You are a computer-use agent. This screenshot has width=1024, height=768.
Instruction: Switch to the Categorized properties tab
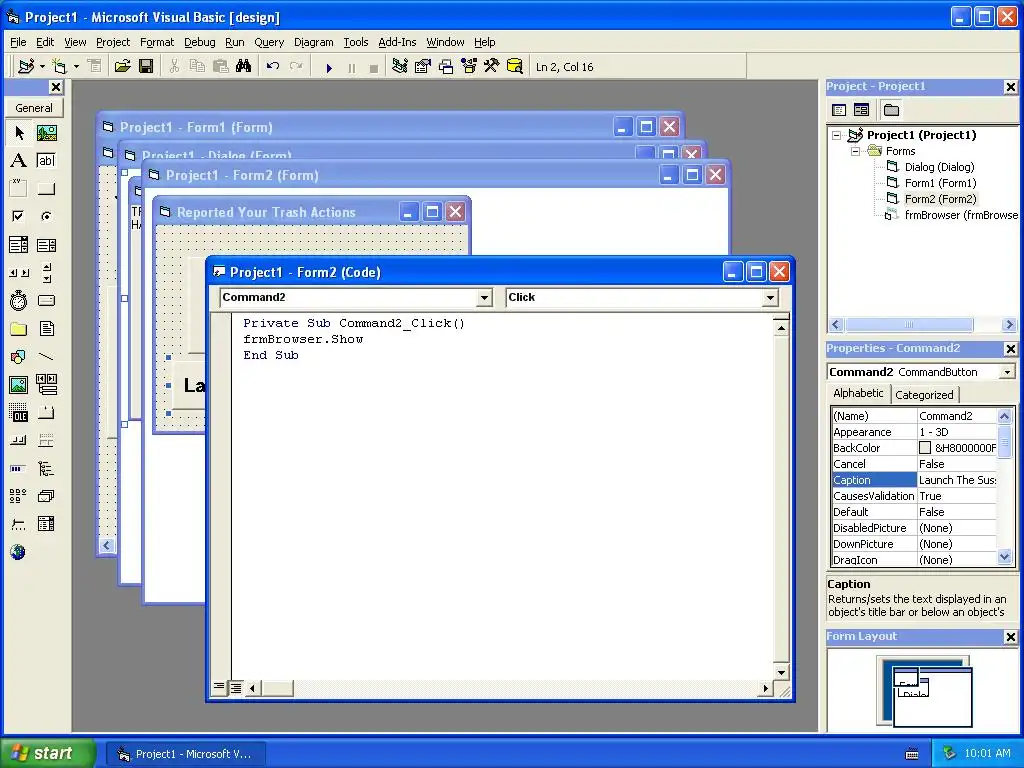[x=924, y=395]
